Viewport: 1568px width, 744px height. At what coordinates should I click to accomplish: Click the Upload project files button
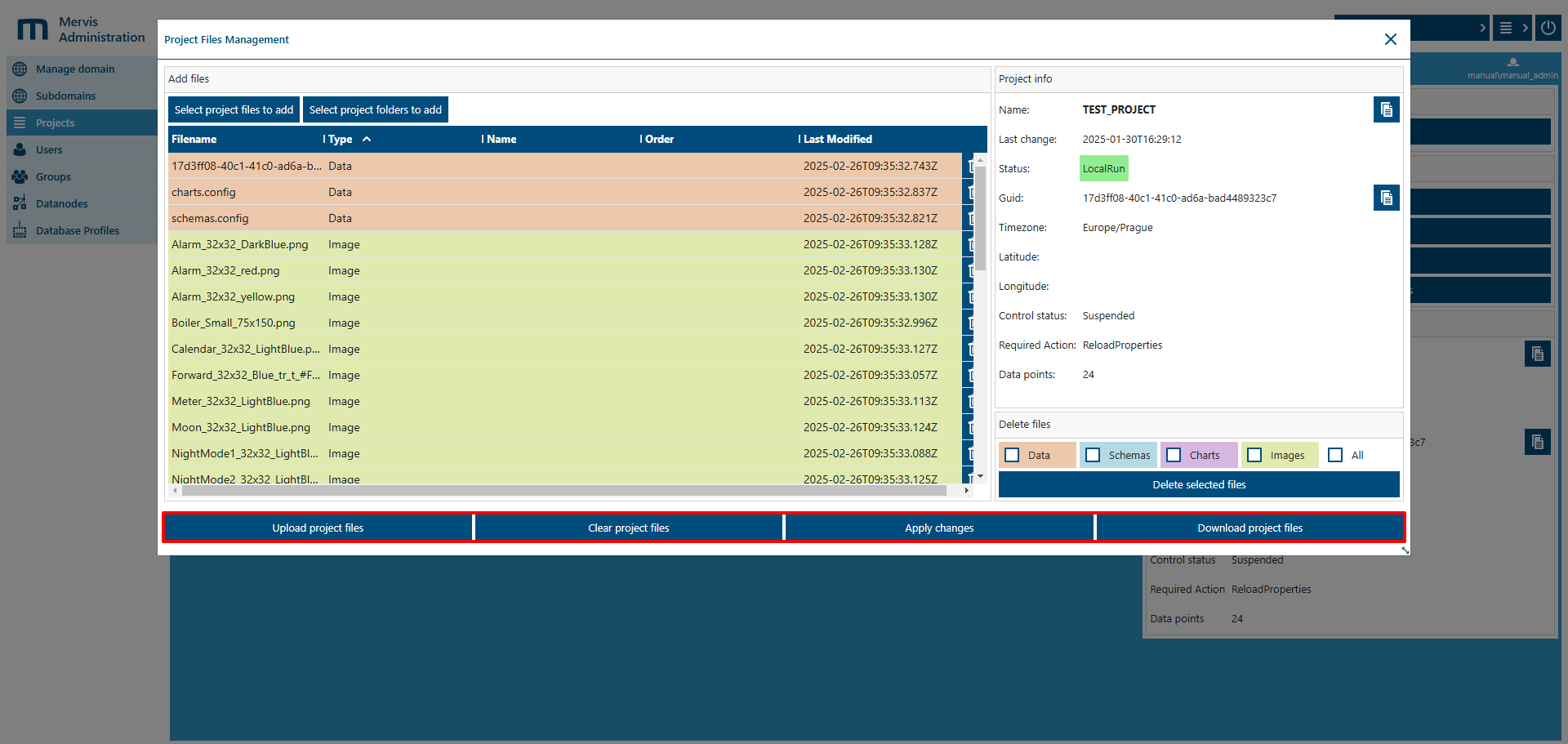(x=317, y=528)
